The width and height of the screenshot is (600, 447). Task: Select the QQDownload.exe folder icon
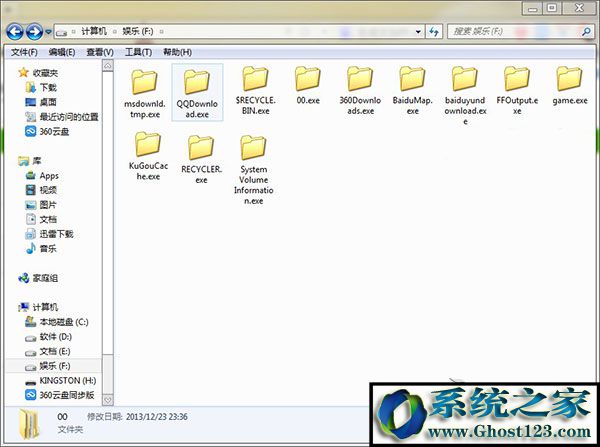197,82
